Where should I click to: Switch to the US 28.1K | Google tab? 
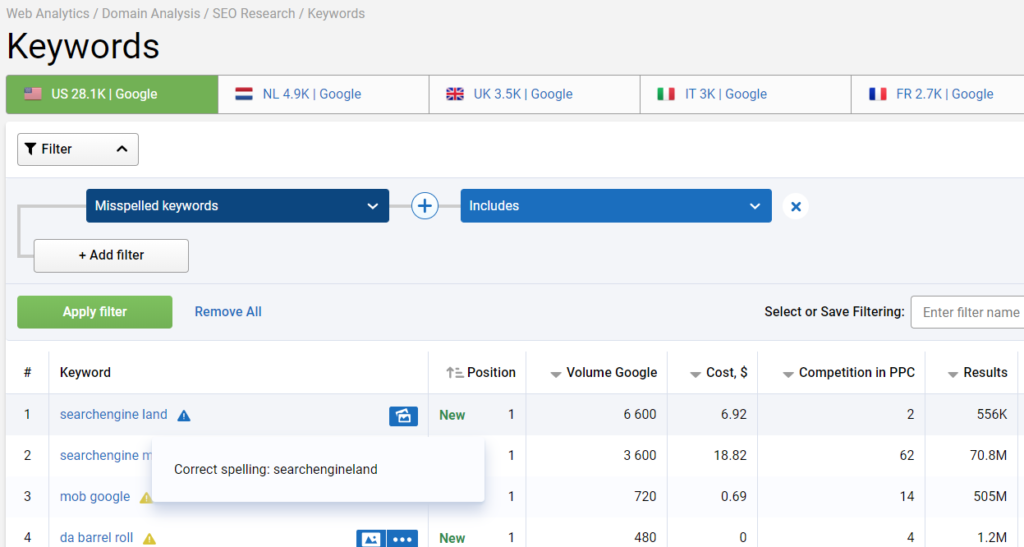[x=112, y=94]
